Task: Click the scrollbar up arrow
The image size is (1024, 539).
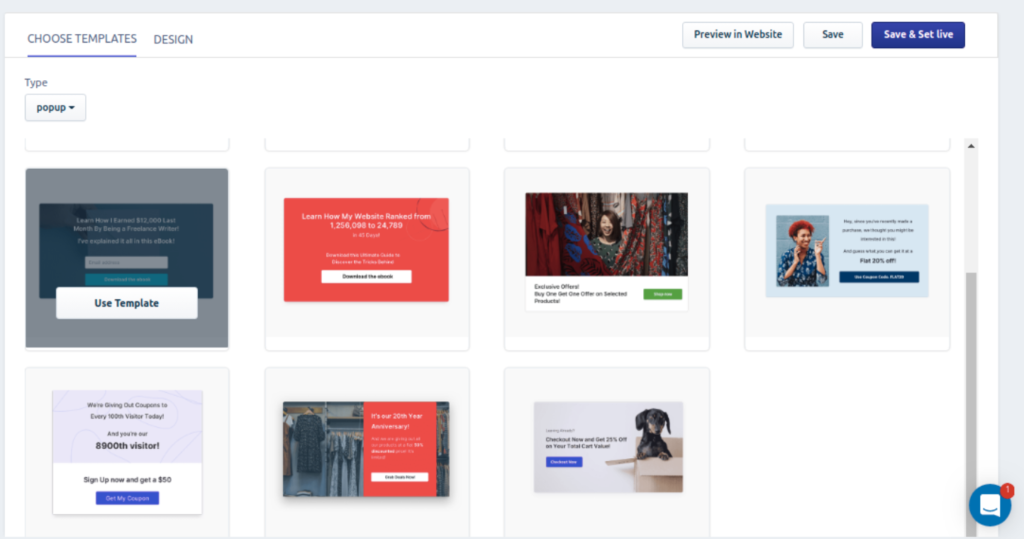Action: pos(971,146)
